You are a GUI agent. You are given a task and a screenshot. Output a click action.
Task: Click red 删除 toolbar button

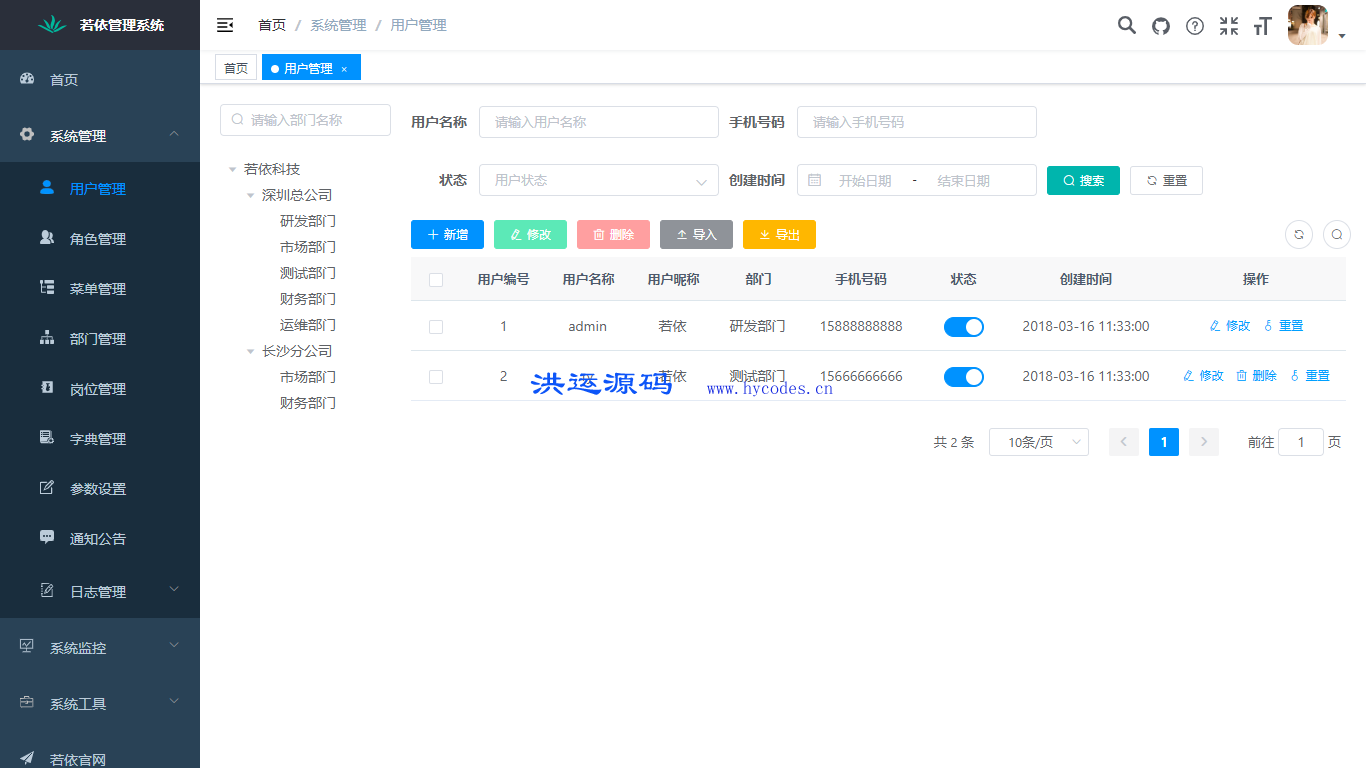point(613,234)
